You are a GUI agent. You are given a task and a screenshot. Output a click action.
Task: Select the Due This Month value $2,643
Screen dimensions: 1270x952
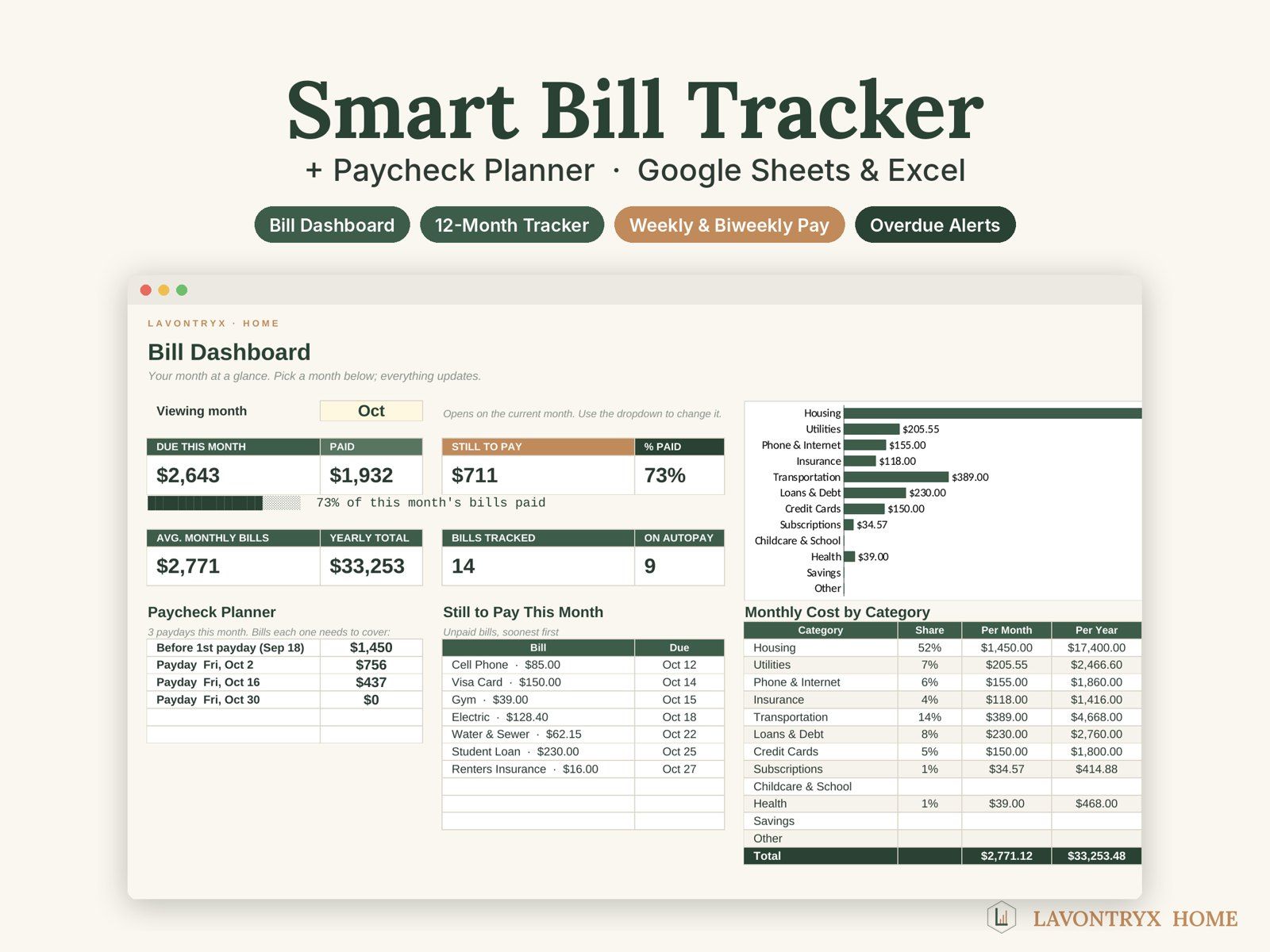click(188, 475)
